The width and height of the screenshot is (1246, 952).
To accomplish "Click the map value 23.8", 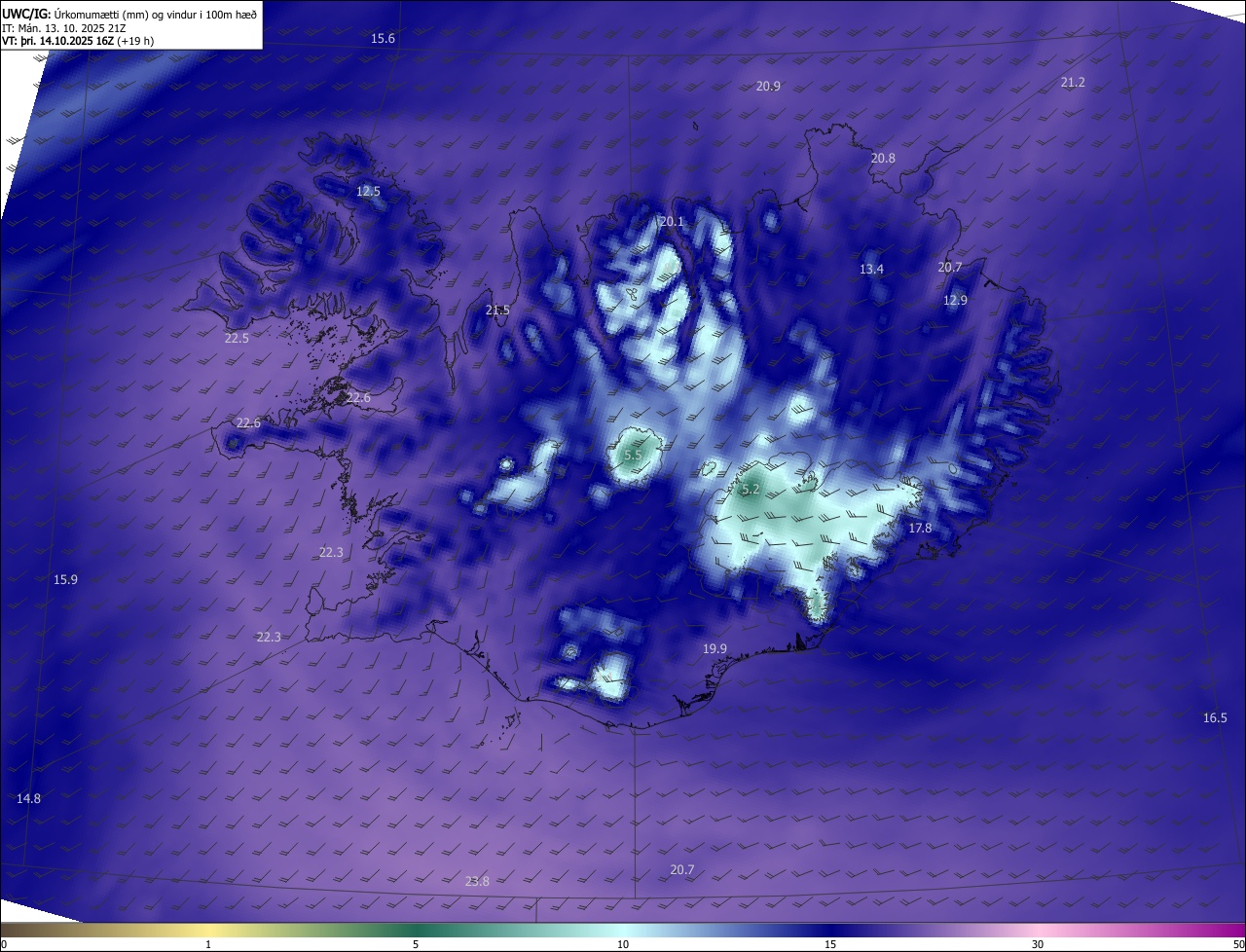I will click(477, 882).
